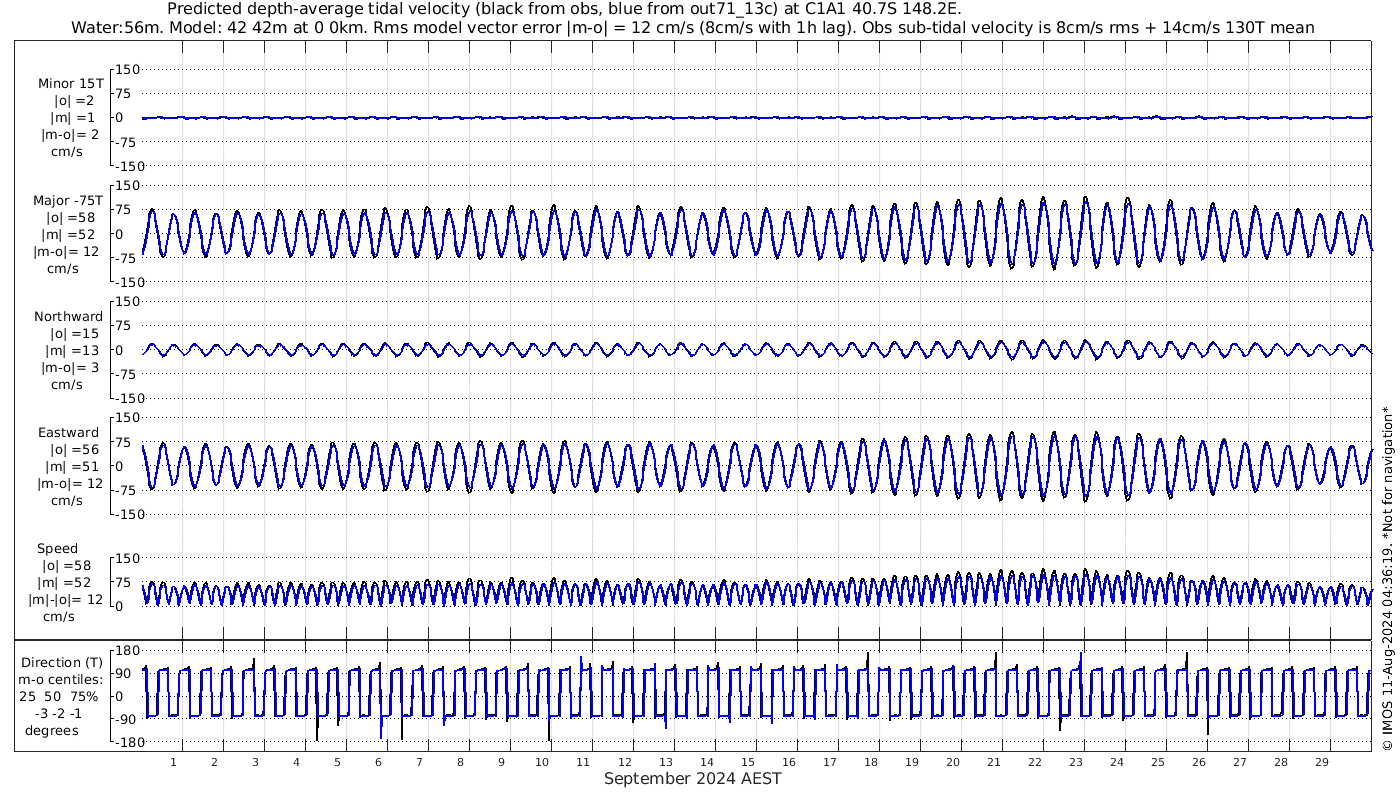Click the 'Eastward' panel label
This screenshot has height=800, width=1400.
click(68, 433)
